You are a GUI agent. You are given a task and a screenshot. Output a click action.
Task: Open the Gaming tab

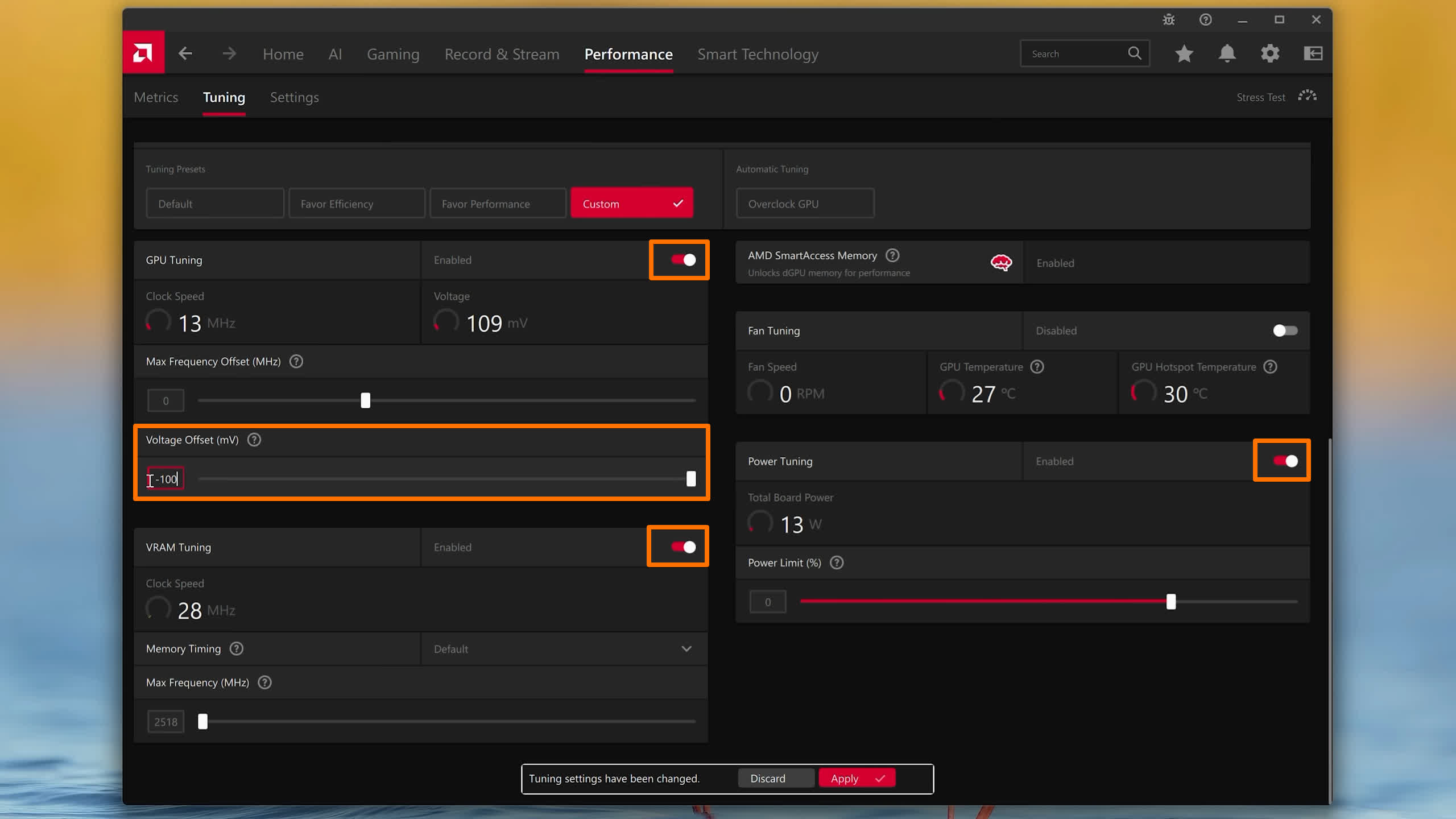coord(393,54)
